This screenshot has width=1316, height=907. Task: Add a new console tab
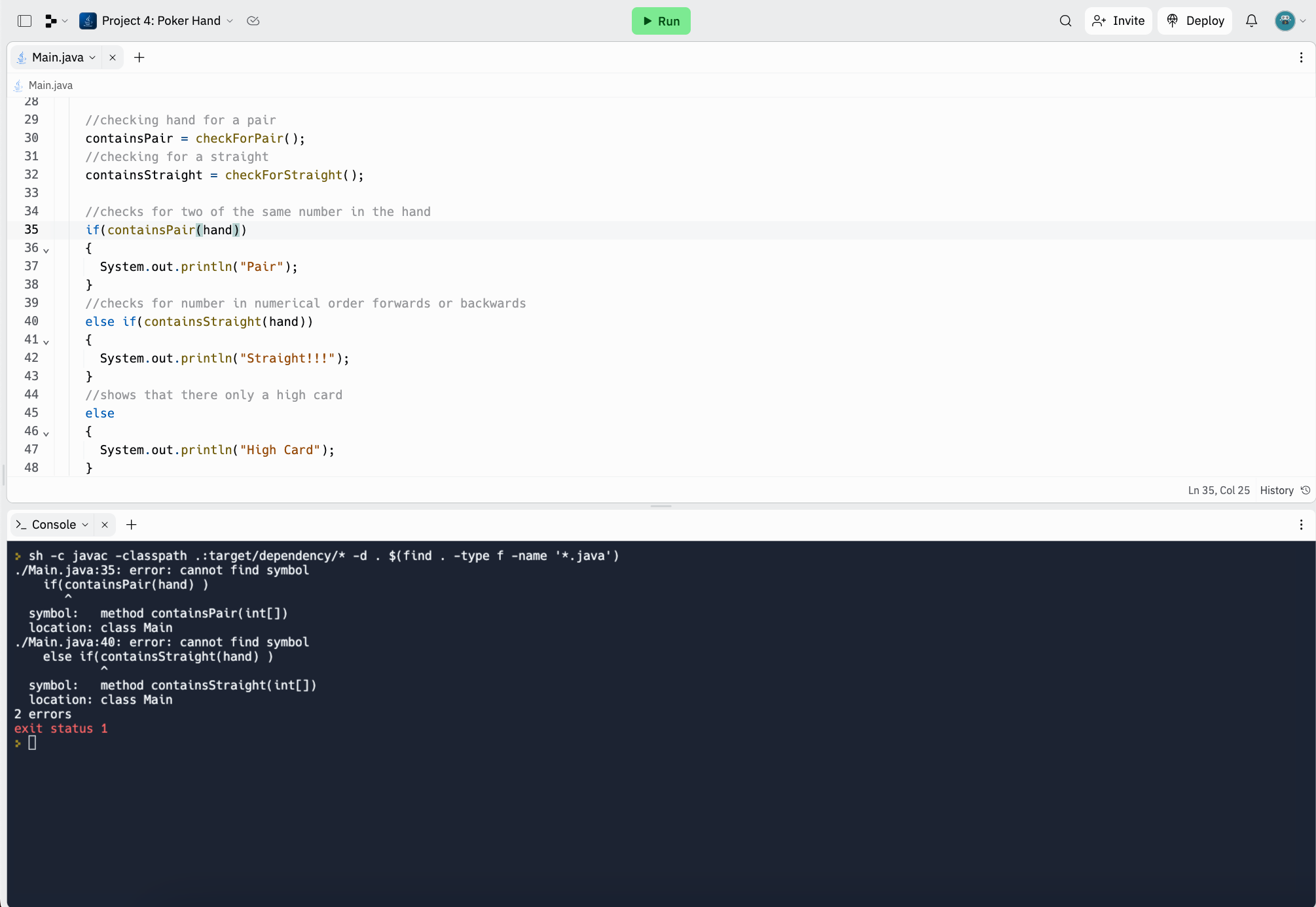(x=131, y=524)
